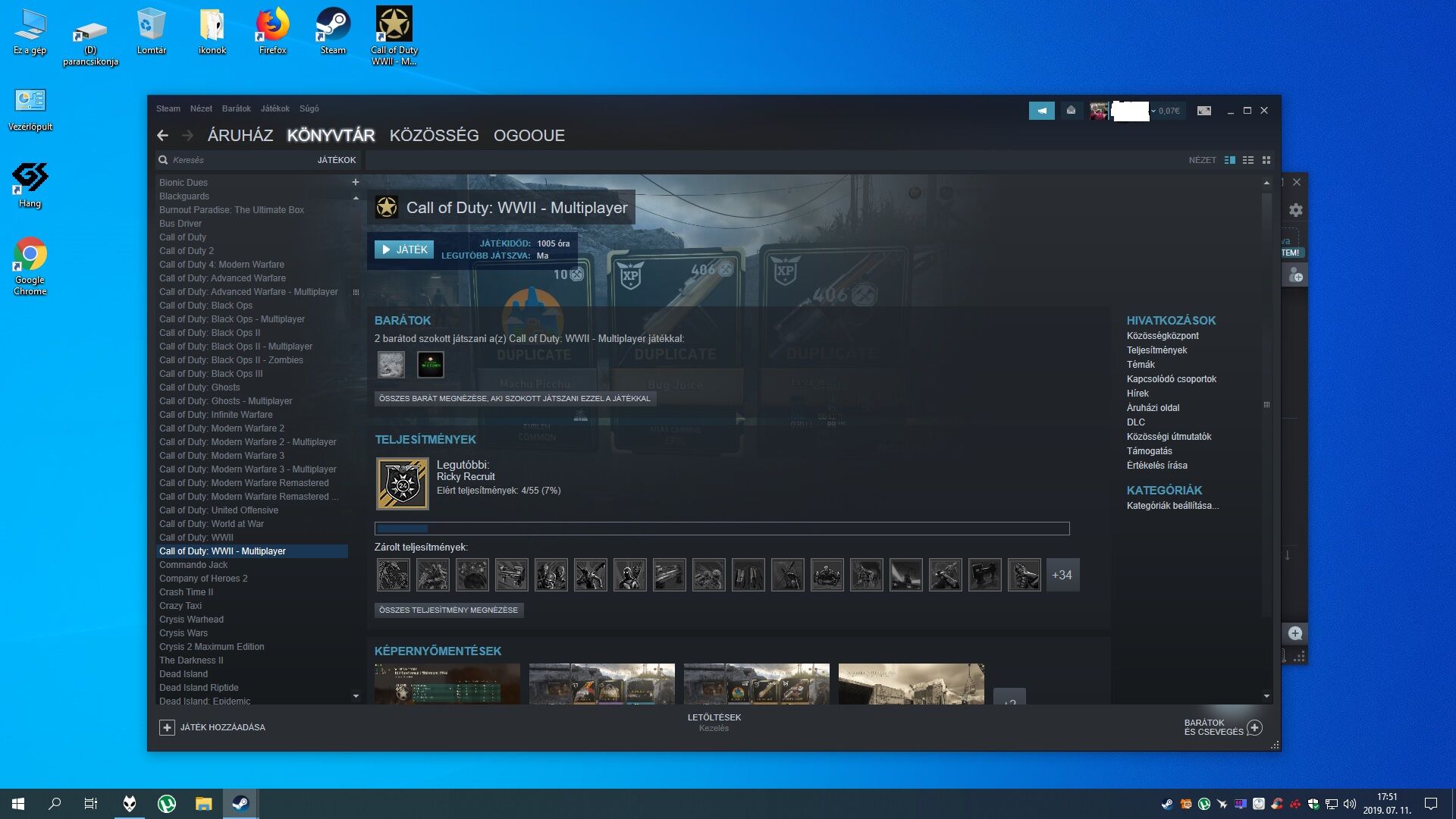
Task: Click the plus circle icon in chat window
Action: pos(1295,633)
